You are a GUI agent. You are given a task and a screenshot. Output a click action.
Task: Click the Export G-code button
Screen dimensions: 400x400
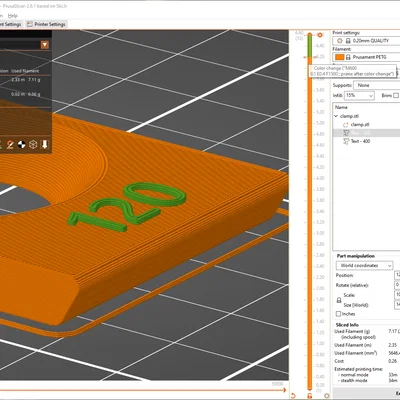tap(367, 393)
